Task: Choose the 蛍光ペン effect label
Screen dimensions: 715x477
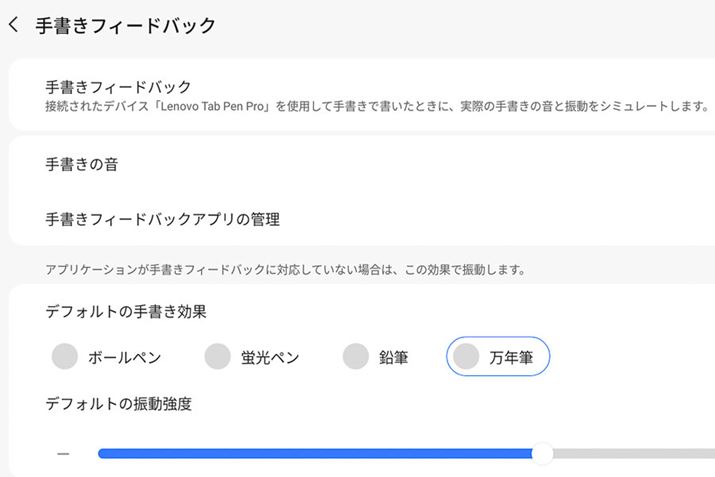Action: (x=270, y=357)
